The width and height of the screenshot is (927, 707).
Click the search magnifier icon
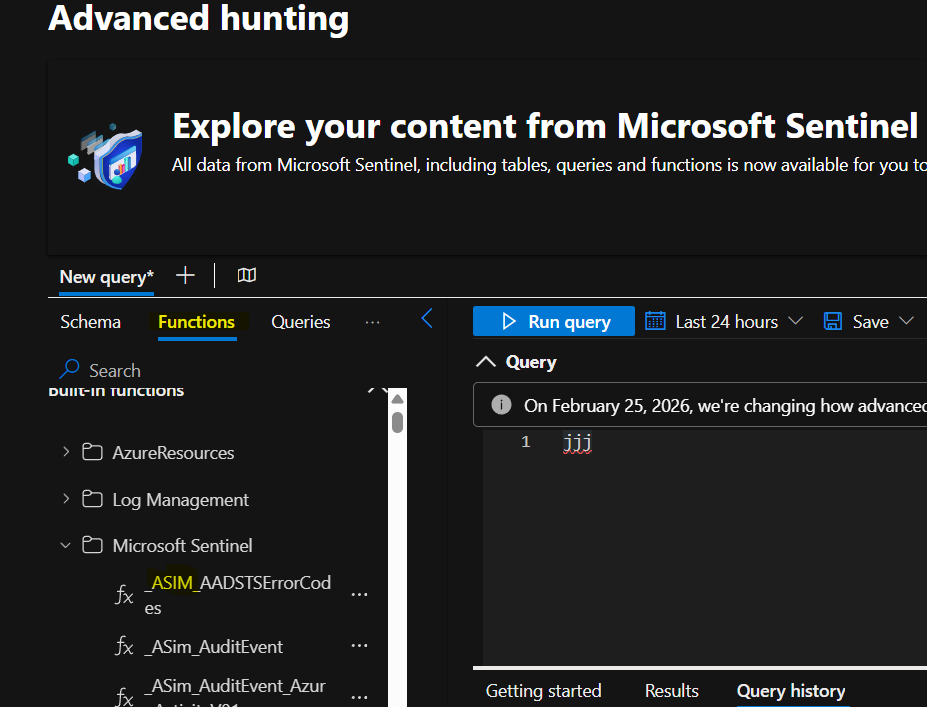(x=69, y=369)
